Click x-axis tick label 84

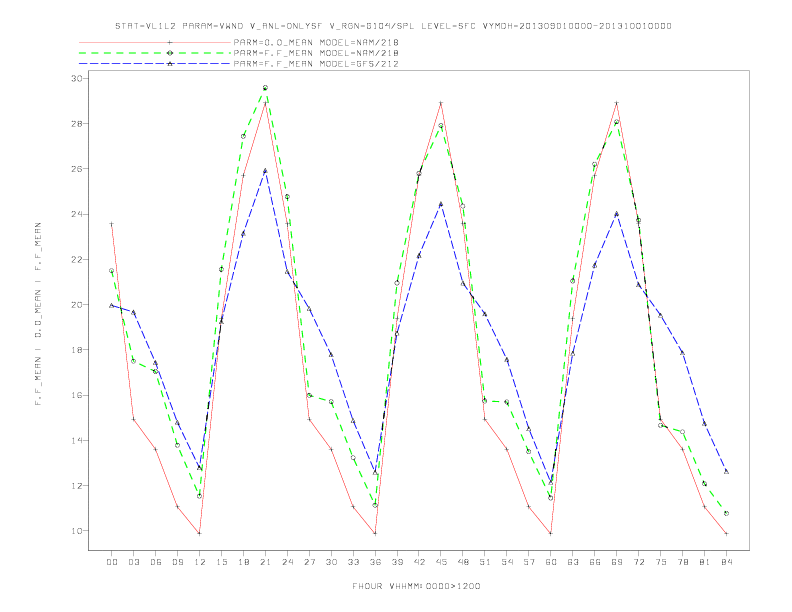[726, 562]
